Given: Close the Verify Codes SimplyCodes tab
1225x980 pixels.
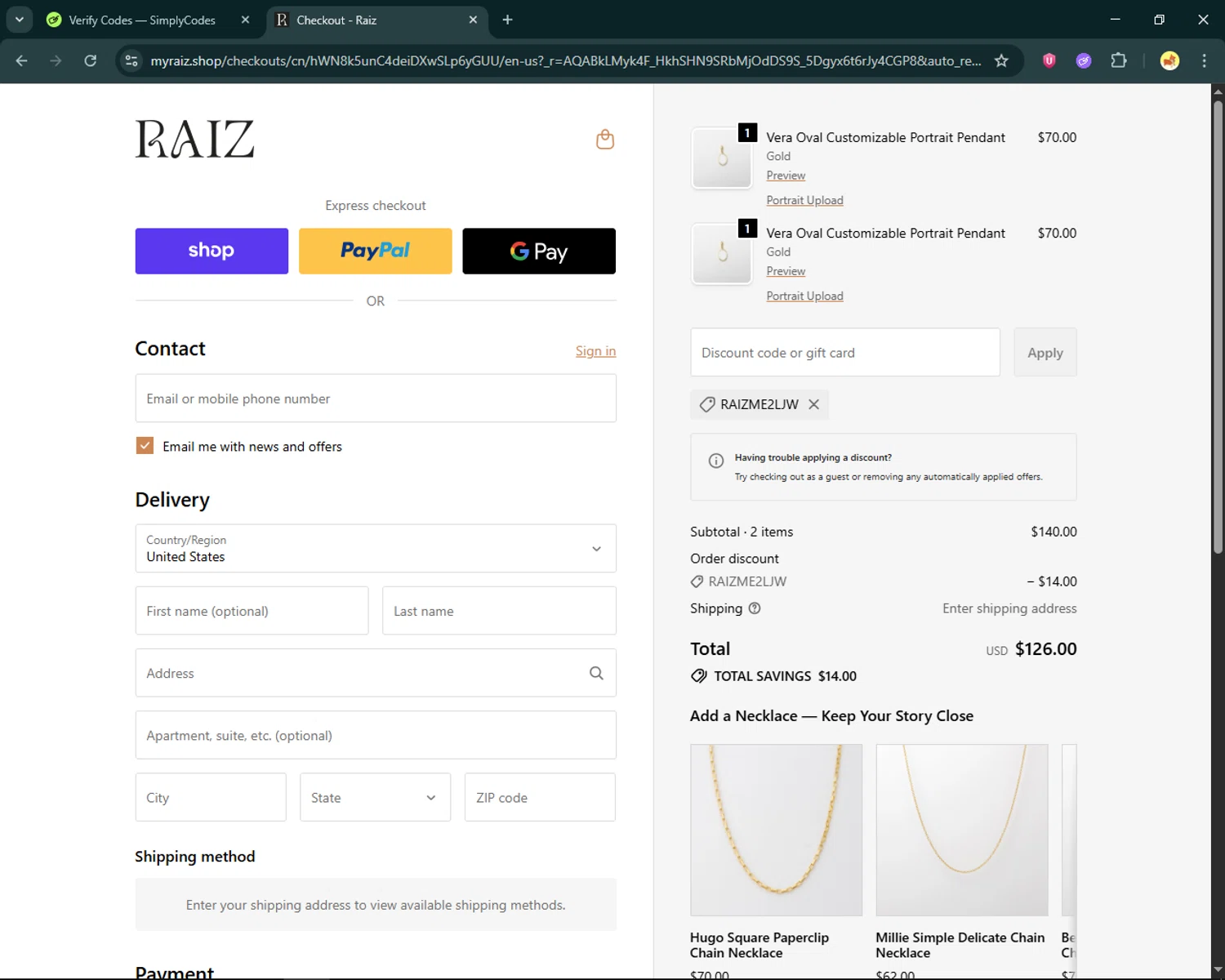Looking at the screenshot, I should pyautogui.click(x=245, y=20).
